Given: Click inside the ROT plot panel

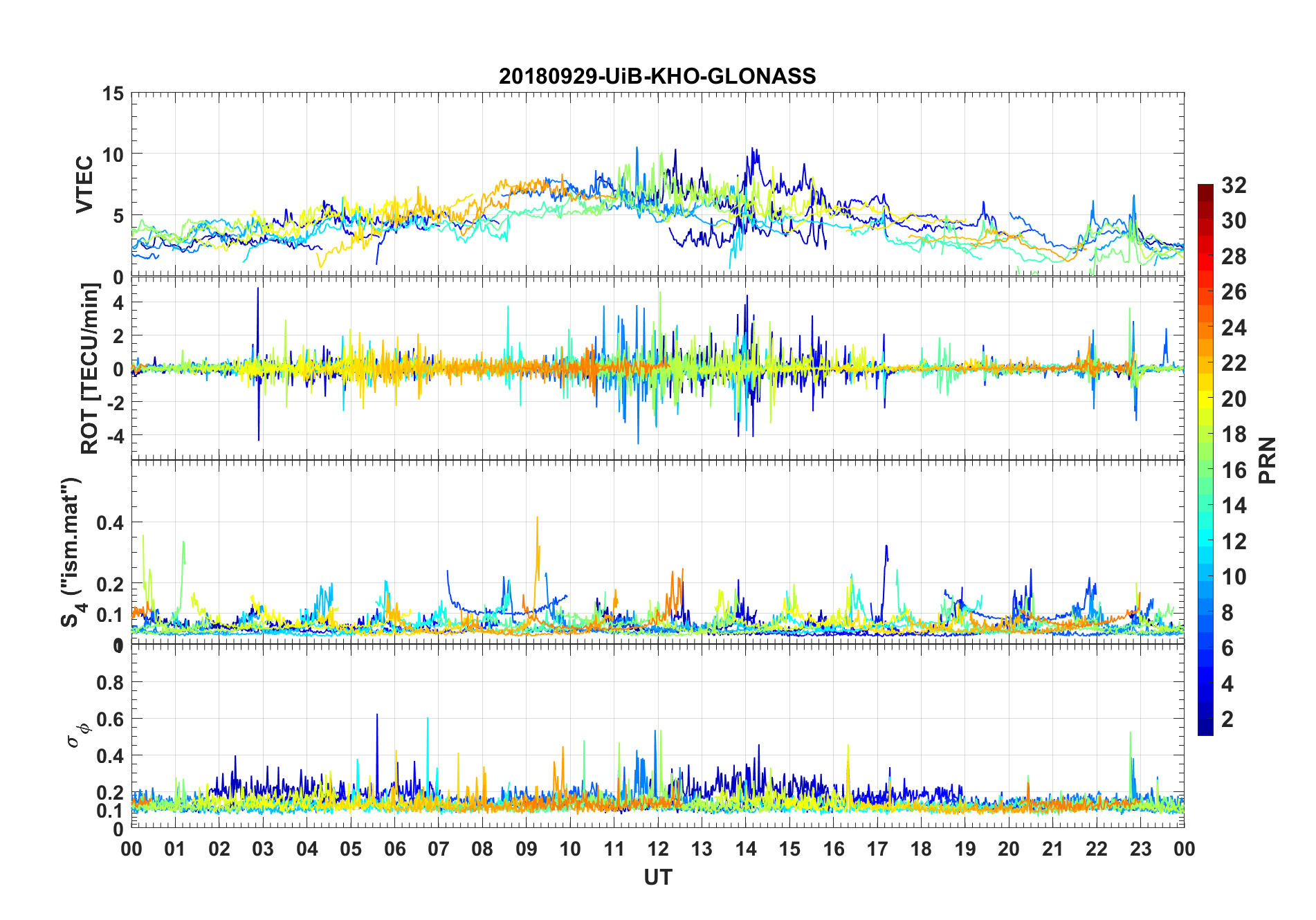Looking at the screenshot, I should pyautogui.click(x=658, y=369).
